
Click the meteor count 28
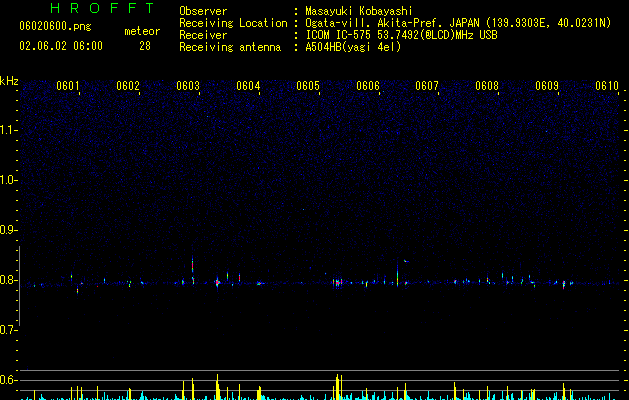click(145, 46)
